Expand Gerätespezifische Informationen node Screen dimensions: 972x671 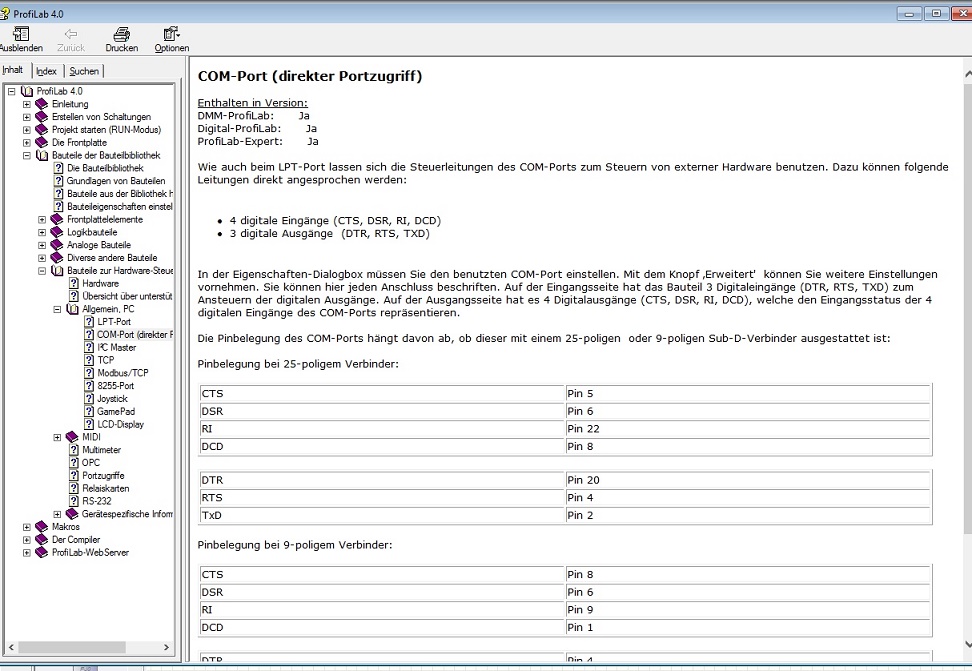57,514
